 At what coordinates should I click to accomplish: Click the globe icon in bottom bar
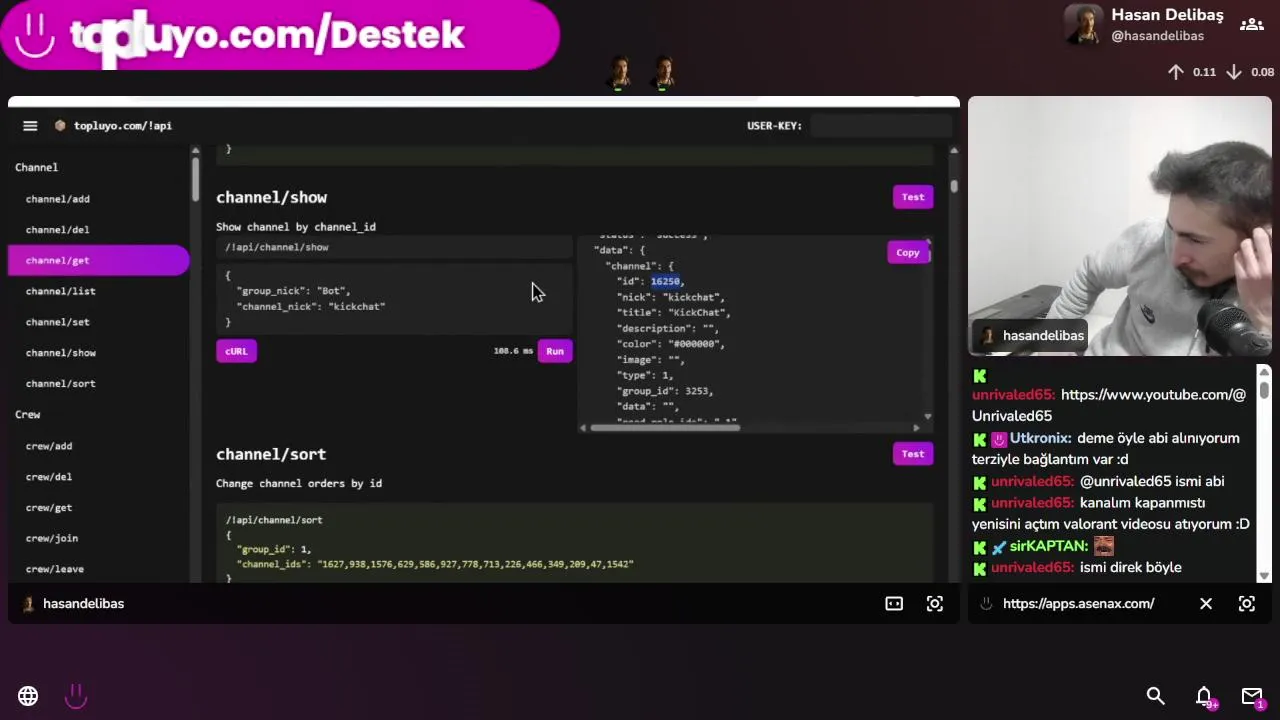click(28, 696)
